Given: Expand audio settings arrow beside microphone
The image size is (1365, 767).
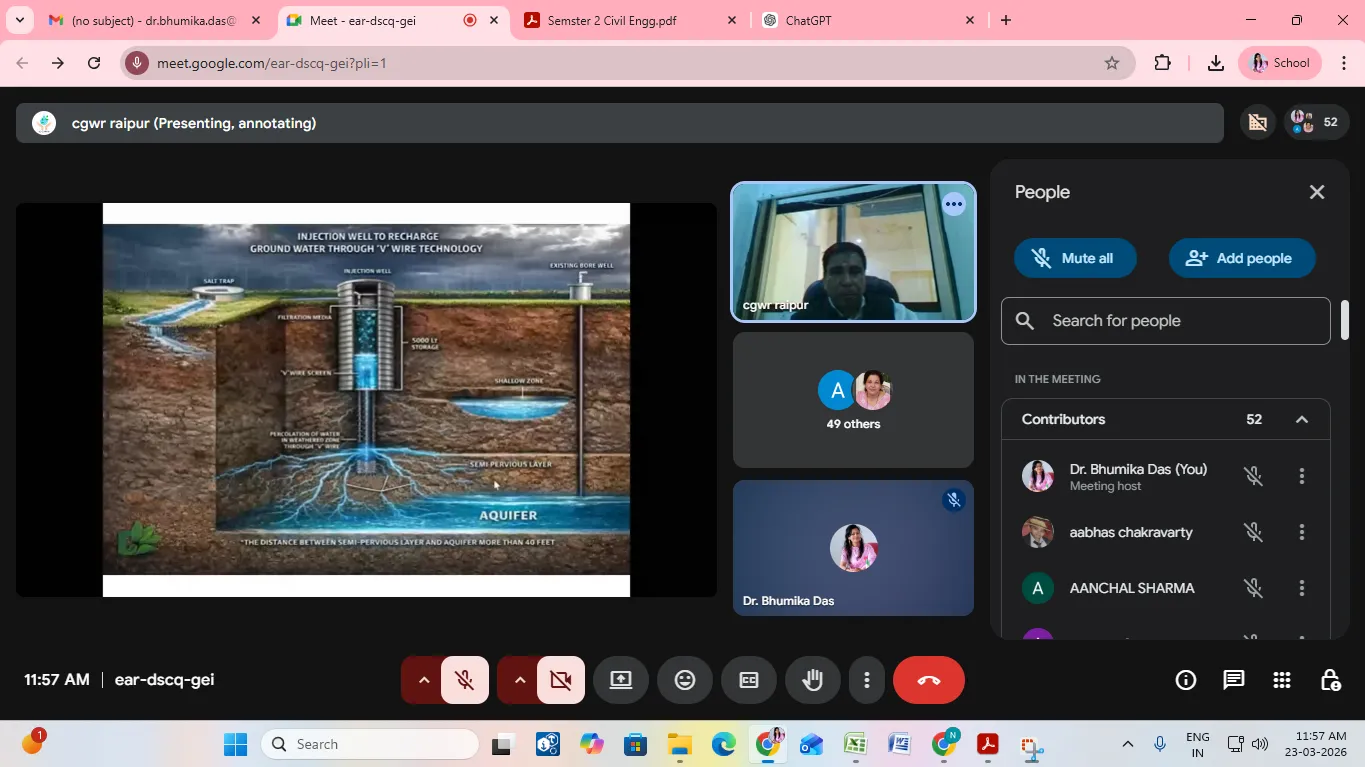Looking at the screenshot, I should tap(423, 680).
